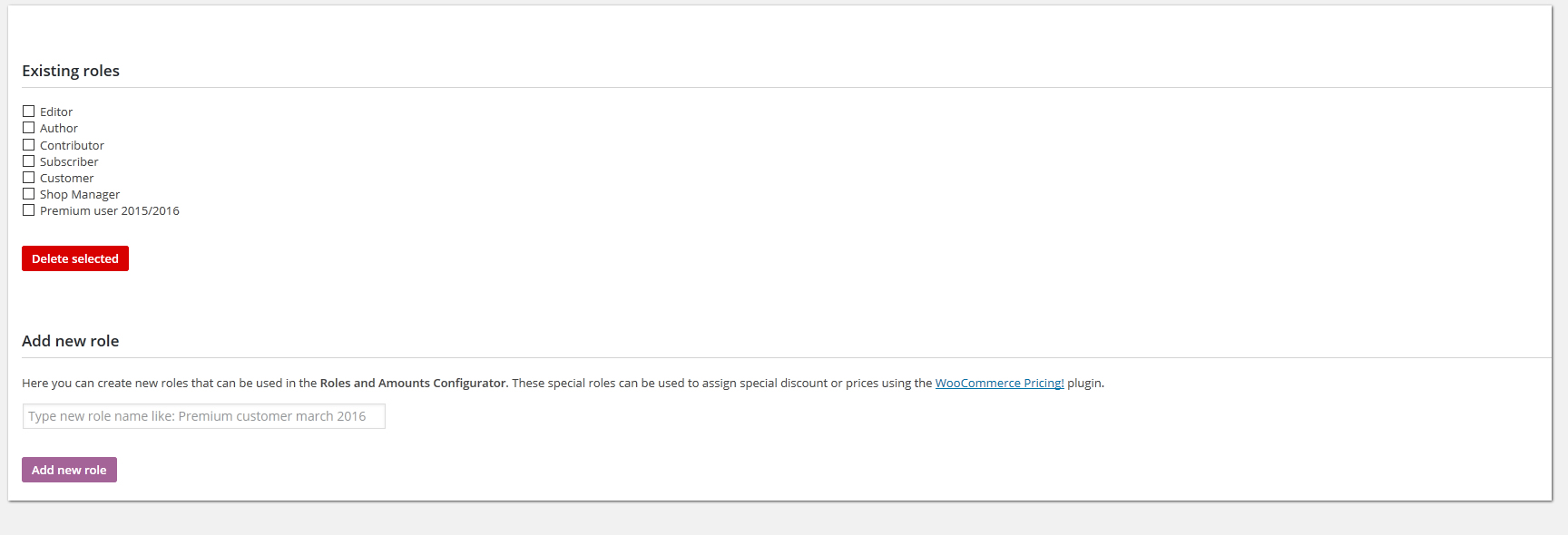Open the WooCommerce Pricing! link
This screenshot has height=535, width=1568.
[x=999, y=383]
